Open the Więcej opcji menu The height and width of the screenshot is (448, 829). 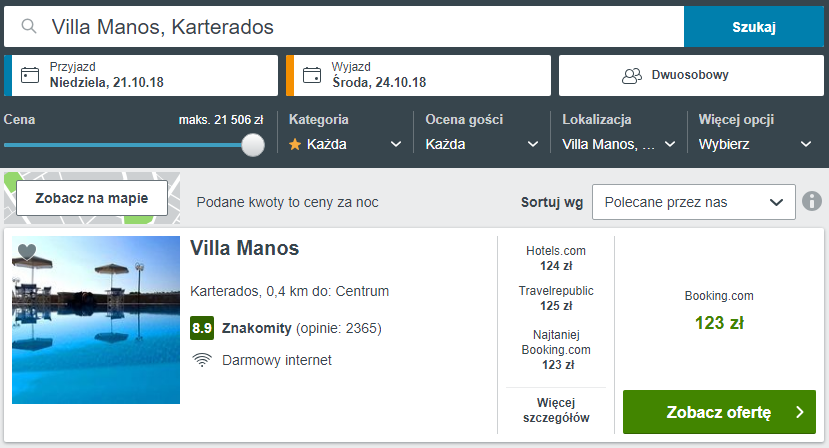click(x=755, y=144)
